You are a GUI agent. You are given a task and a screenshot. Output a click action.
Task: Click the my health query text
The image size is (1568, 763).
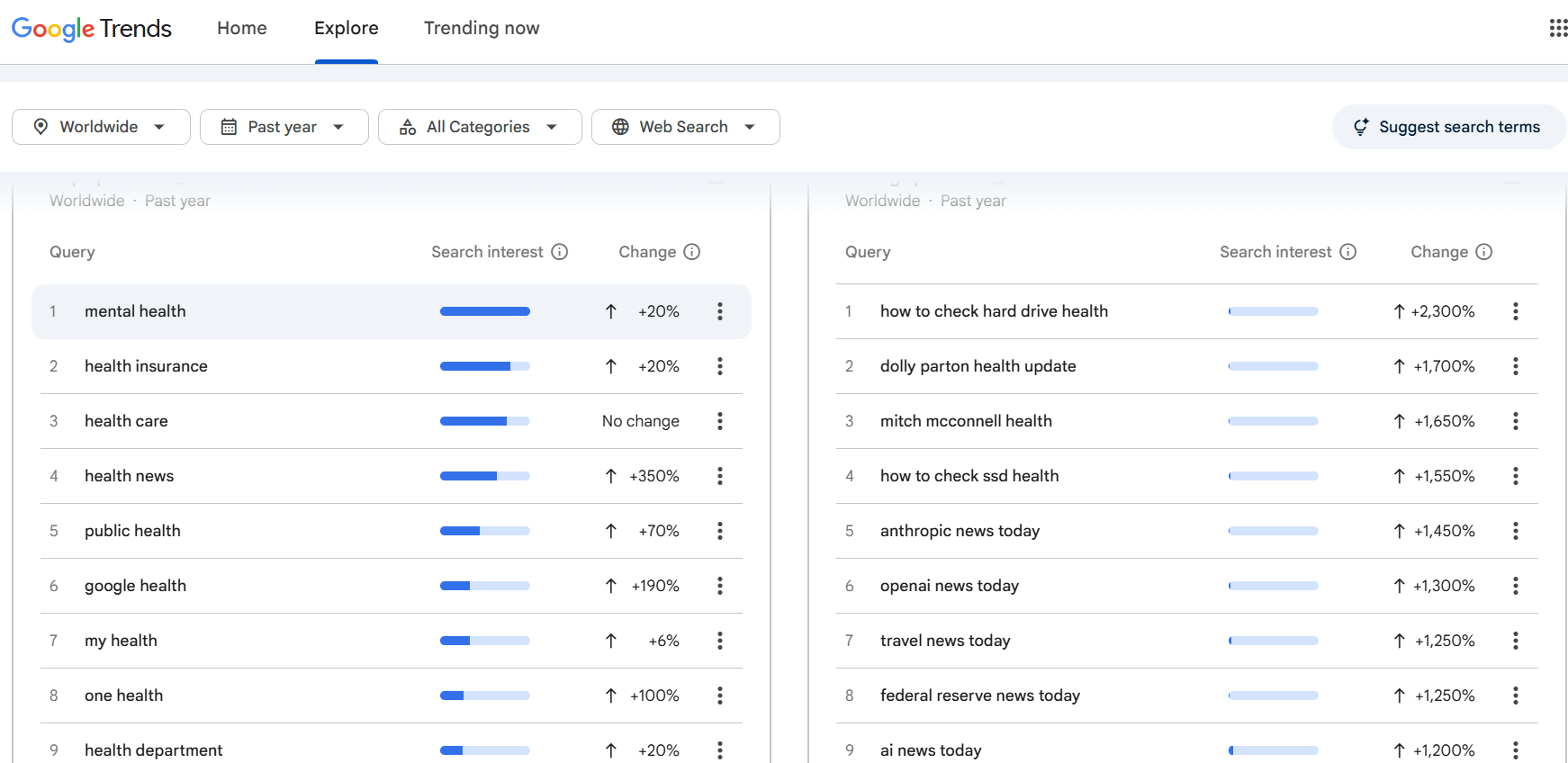(121, 641)
